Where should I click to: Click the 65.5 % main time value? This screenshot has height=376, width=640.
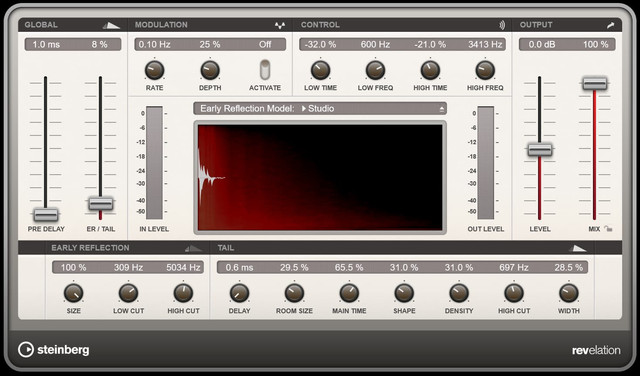point(349,268)
